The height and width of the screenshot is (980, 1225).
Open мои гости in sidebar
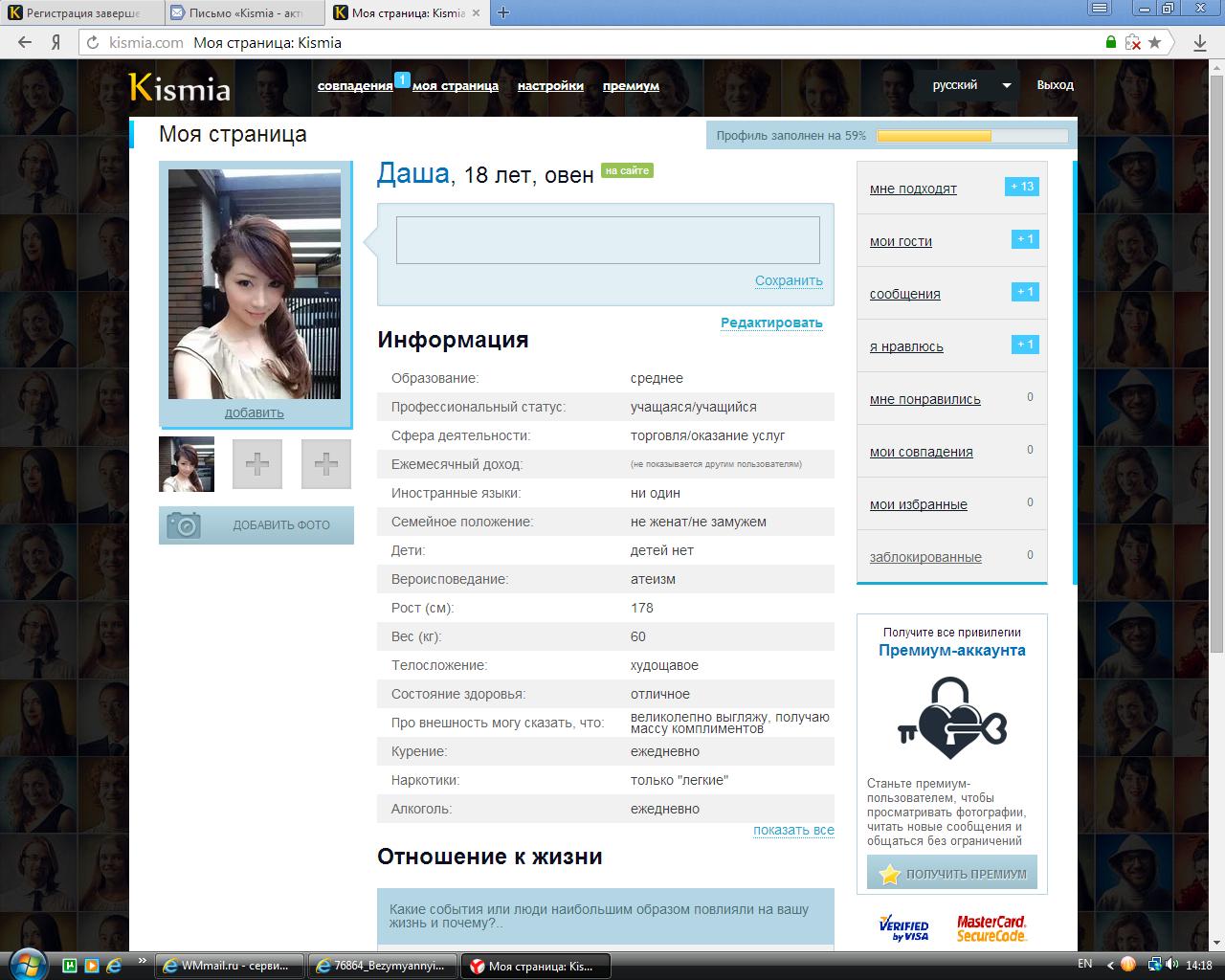(901, 241)
